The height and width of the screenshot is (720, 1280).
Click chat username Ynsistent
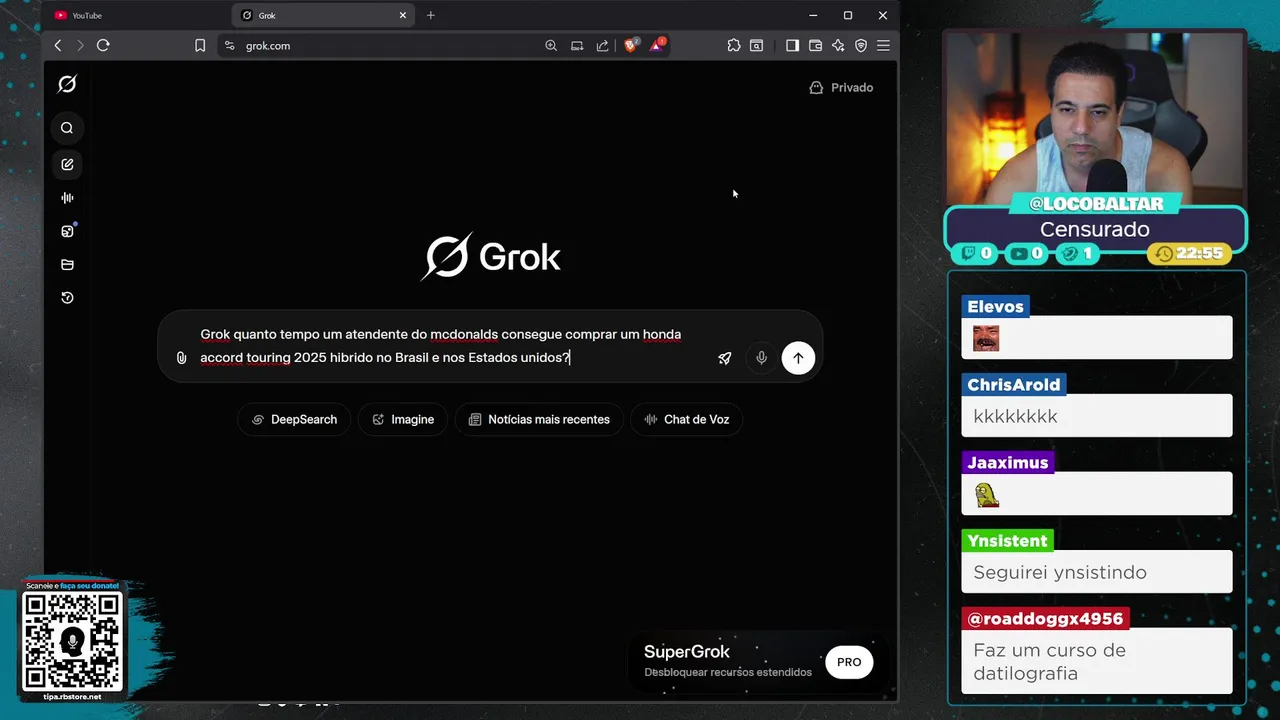(x=1007, y=541)
